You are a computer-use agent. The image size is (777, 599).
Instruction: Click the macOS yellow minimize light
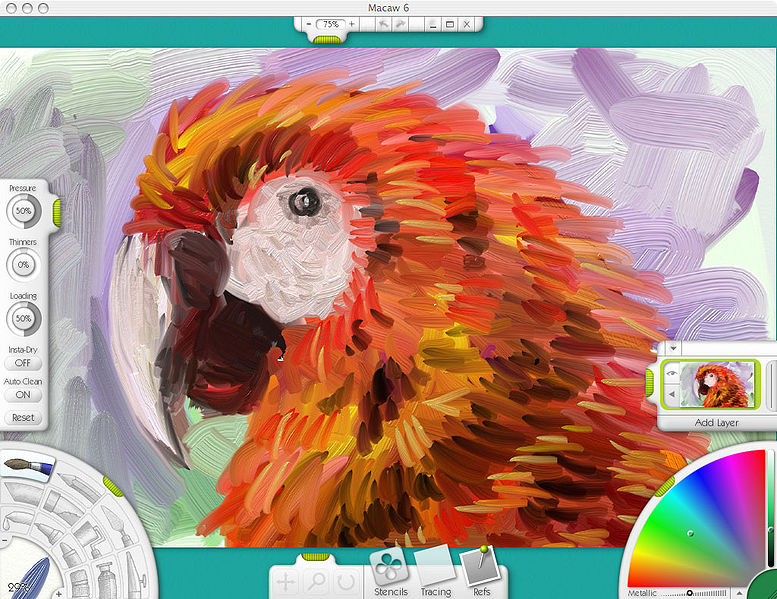click(x=27, y=8)
